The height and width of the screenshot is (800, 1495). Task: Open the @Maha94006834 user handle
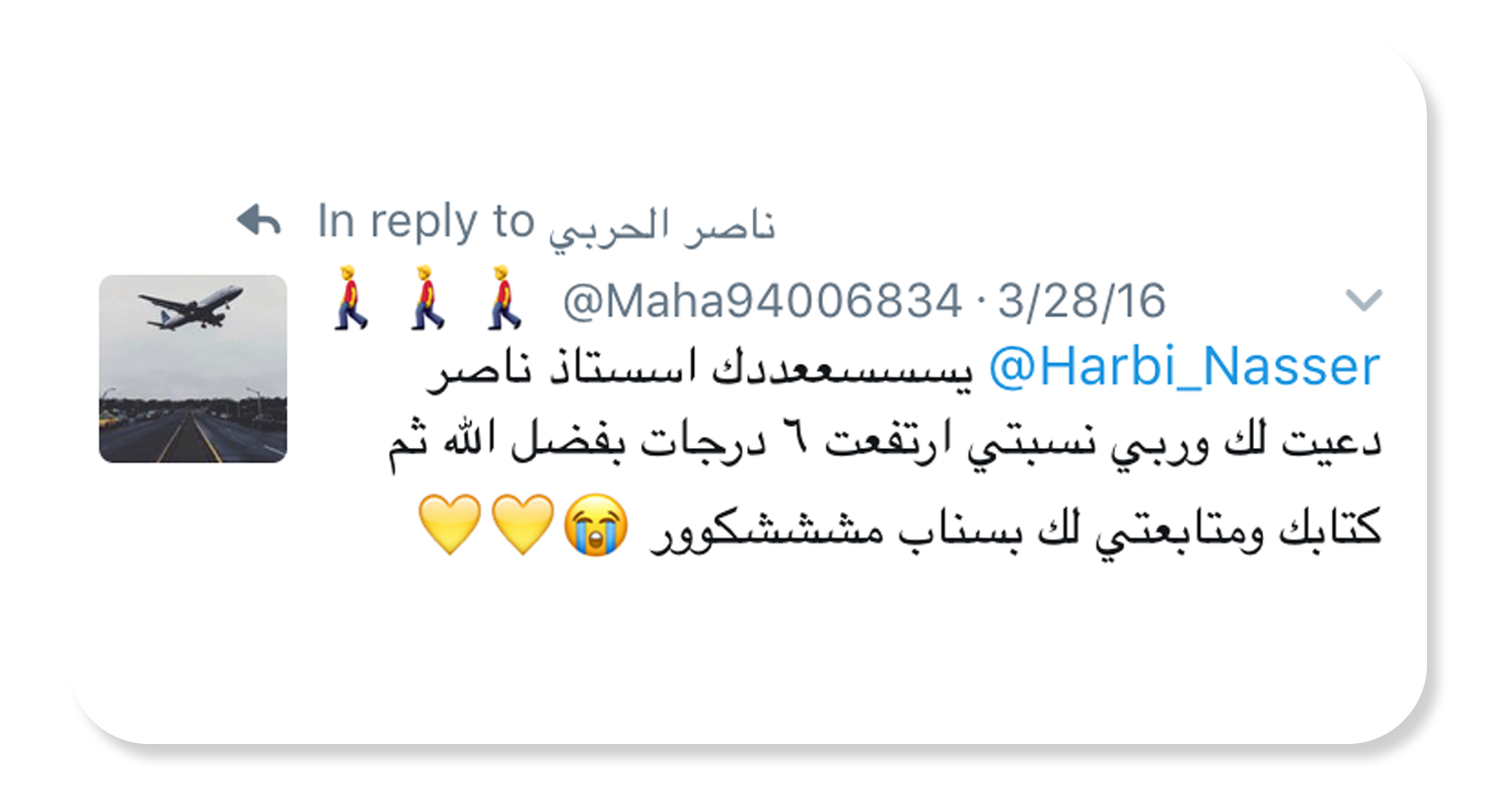click(x=763, y=300)
